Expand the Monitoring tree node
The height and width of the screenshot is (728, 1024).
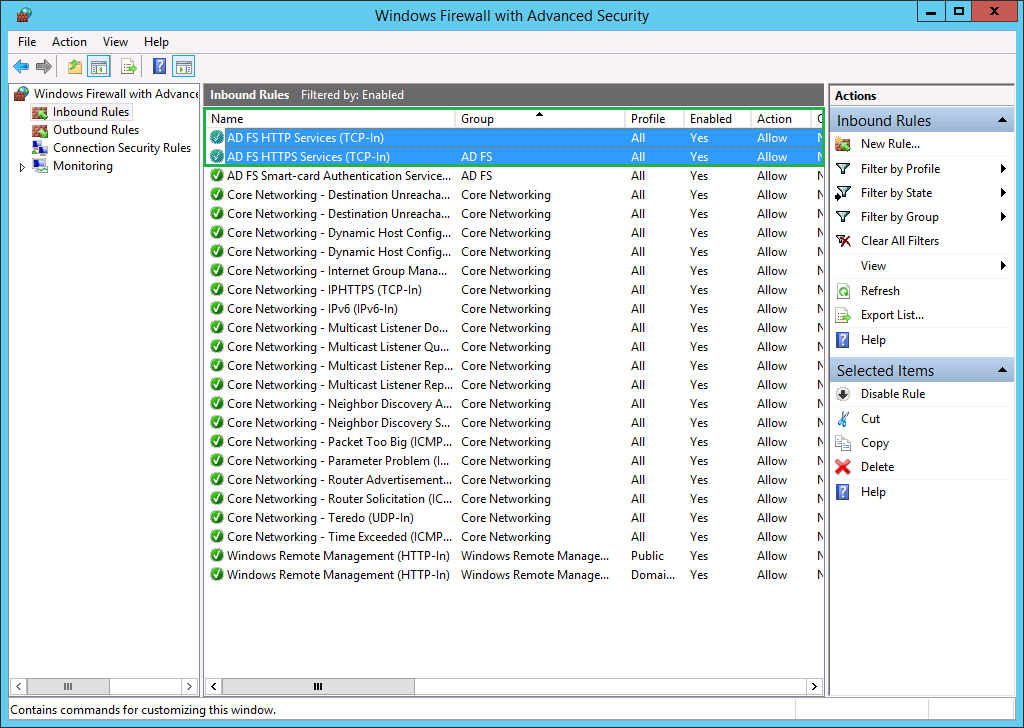pos(22,167)
